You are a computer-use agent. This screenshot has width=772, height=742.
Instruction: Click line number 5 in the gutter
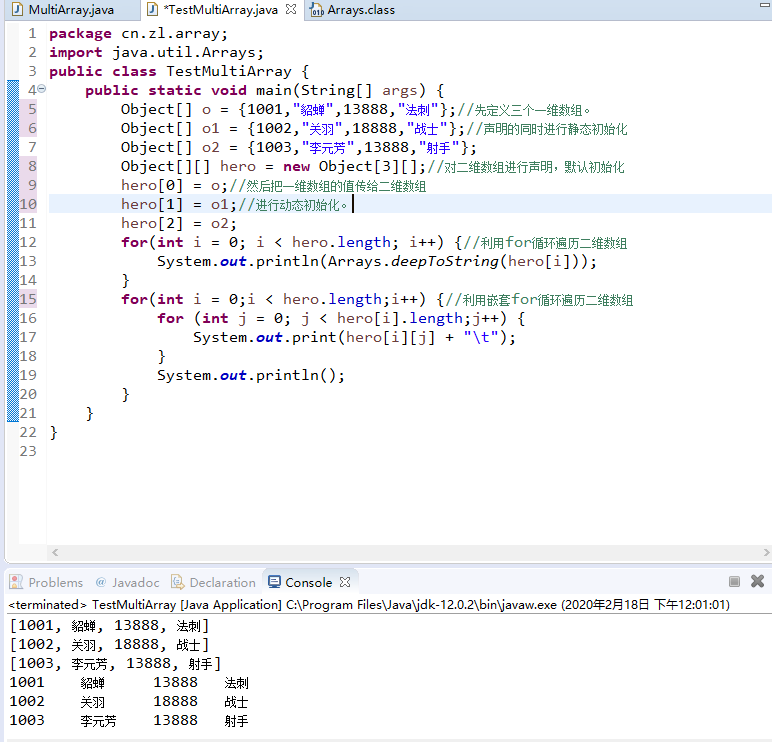point(32,109)
